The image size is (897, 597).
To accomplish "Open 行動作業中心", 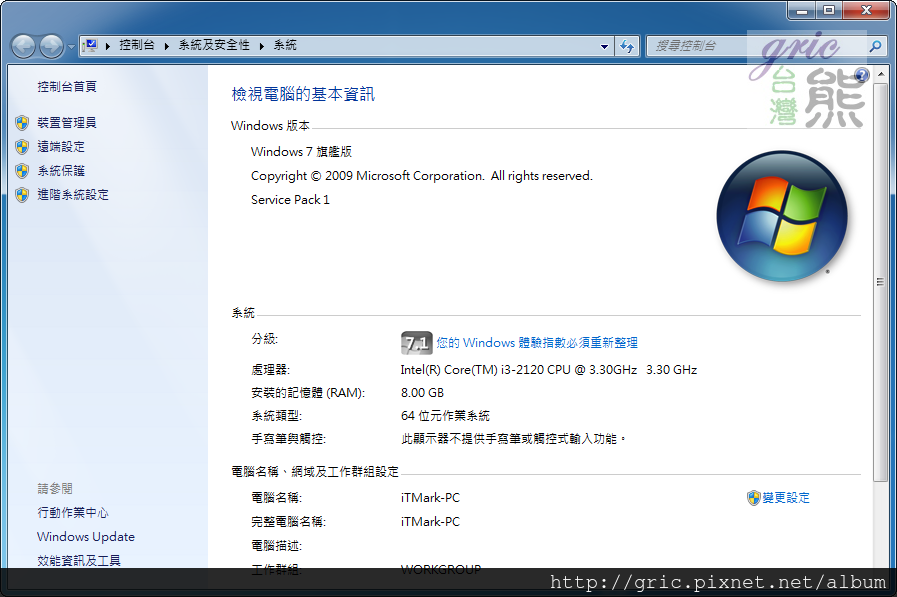I will [x=73, y=512].
